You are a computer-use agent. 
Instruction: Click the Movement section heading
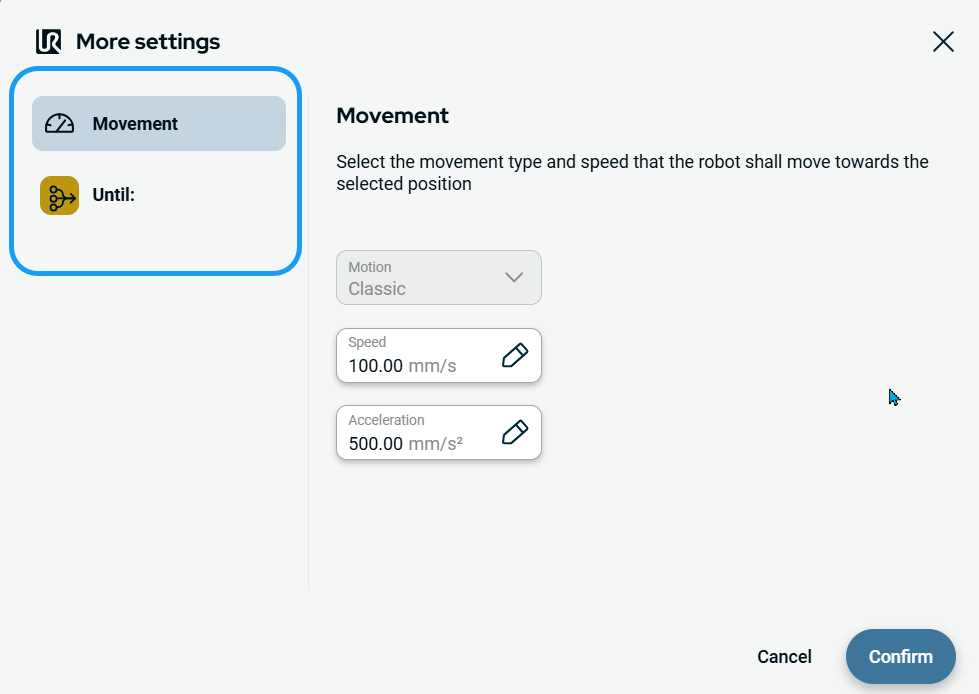[392, 115]
